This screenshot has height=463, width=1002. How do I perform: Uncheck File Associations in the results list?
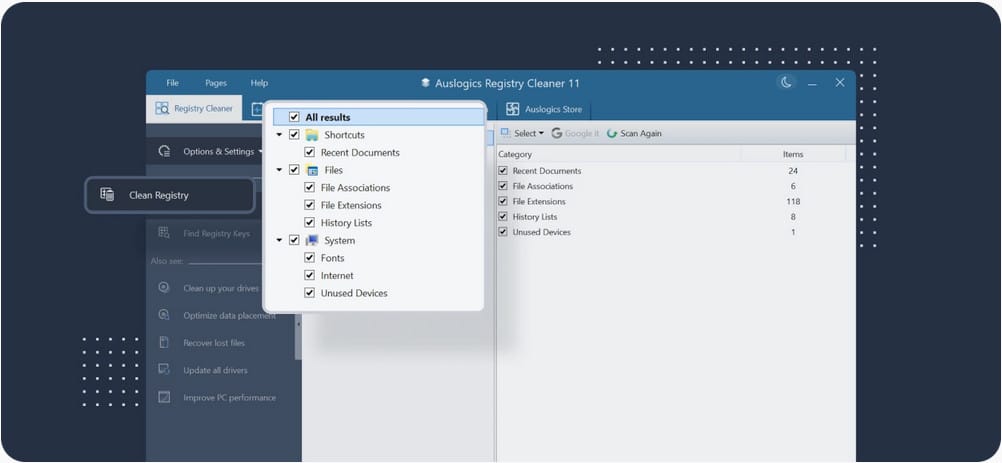pos(503,186)
